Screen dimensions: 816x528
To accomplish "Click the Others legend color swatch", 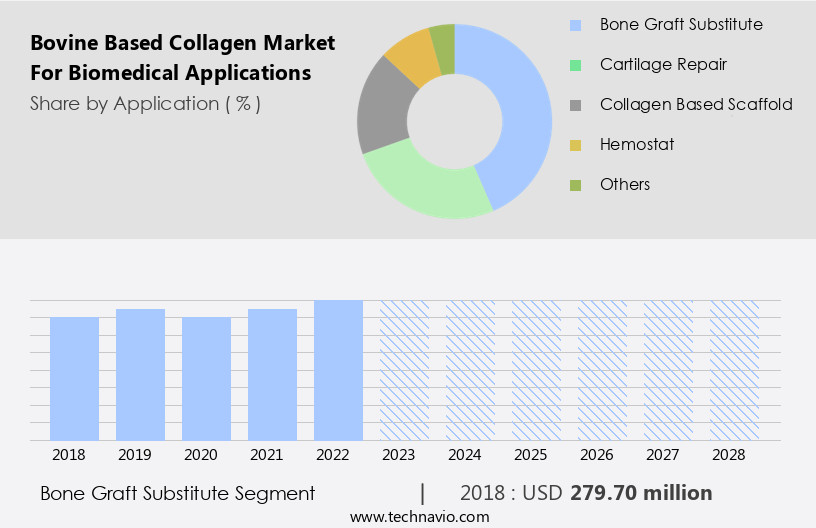I will (x=575, y=185).
